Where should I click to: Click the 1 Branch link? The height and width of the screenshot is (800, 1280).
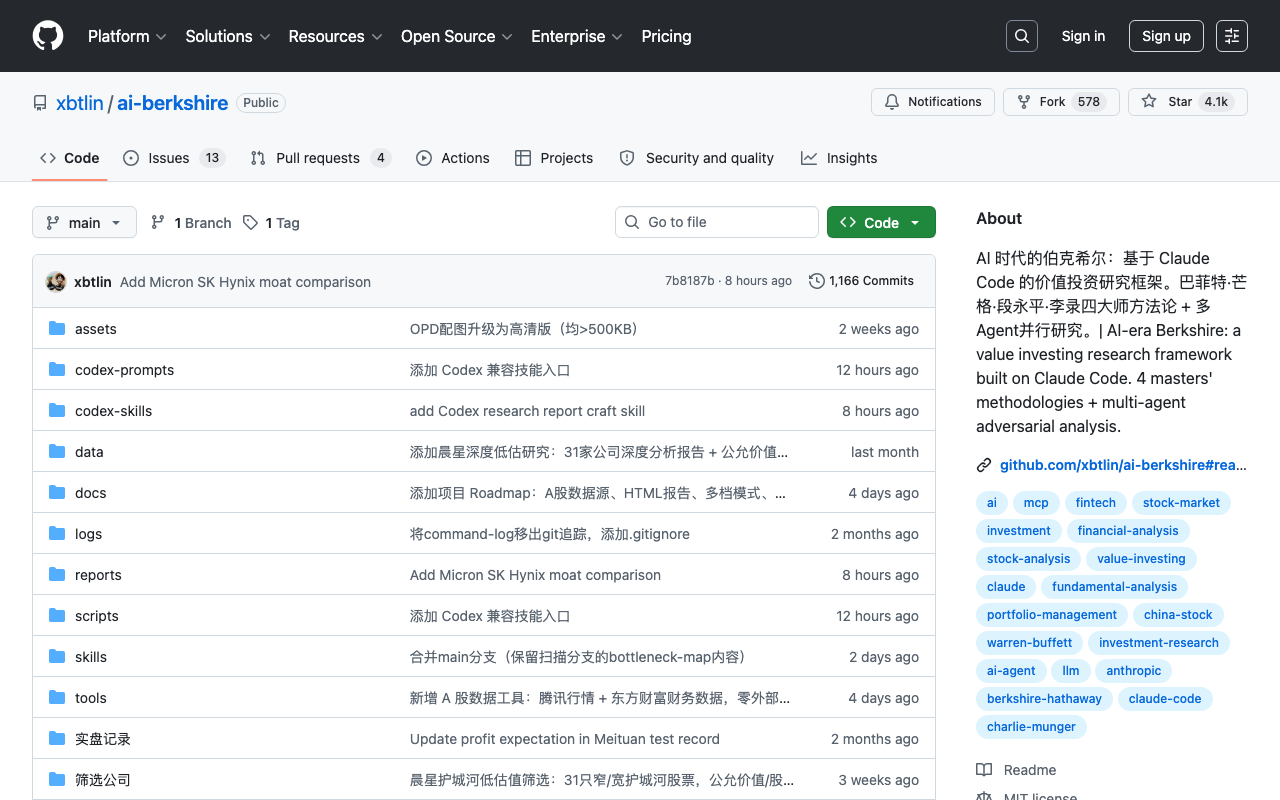coord(191,222)
